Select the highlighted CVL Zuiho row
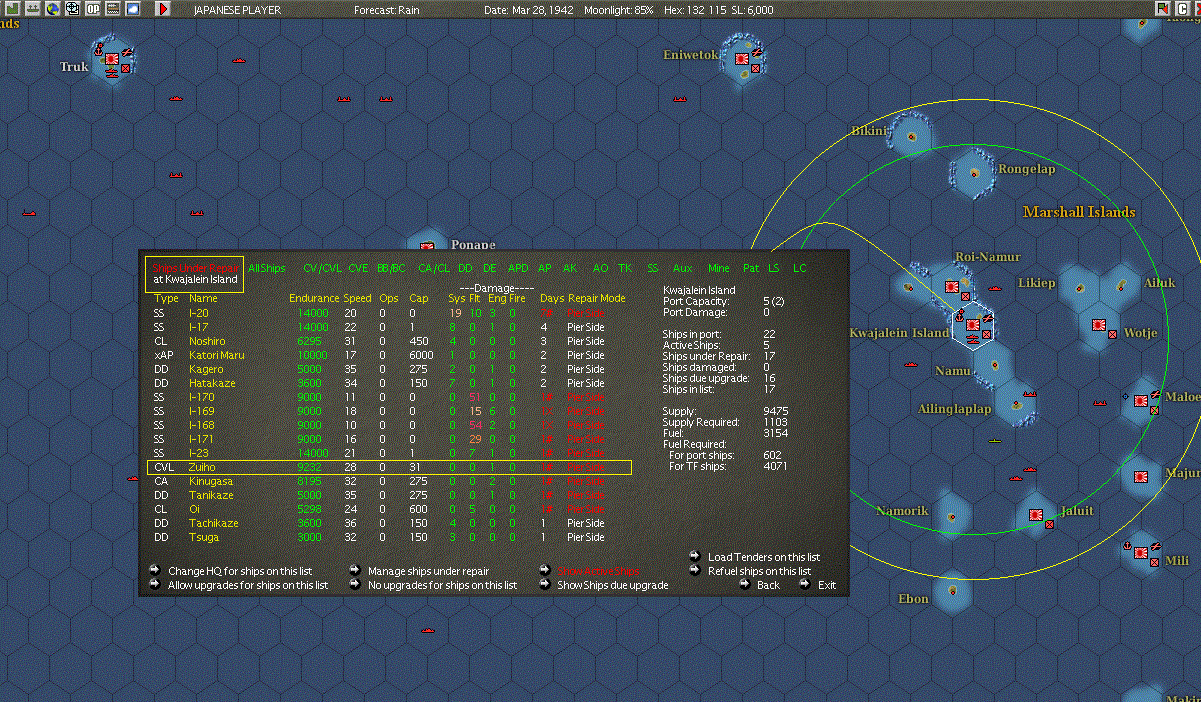The image size is (1201, 702). pyautogui.click(x=390, y=467)
